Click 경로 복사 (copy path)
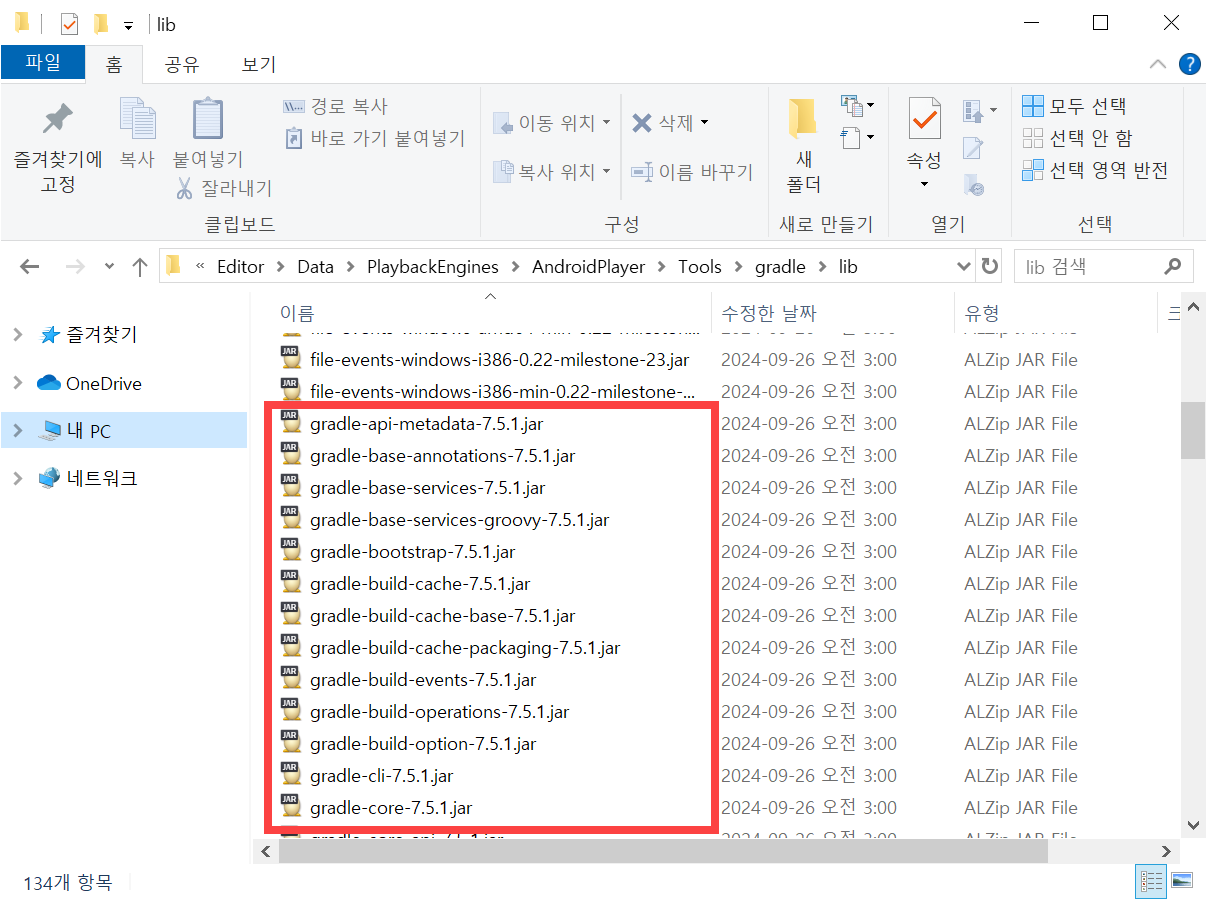This screenshot has width=1207, height=900. coord(335,106)
